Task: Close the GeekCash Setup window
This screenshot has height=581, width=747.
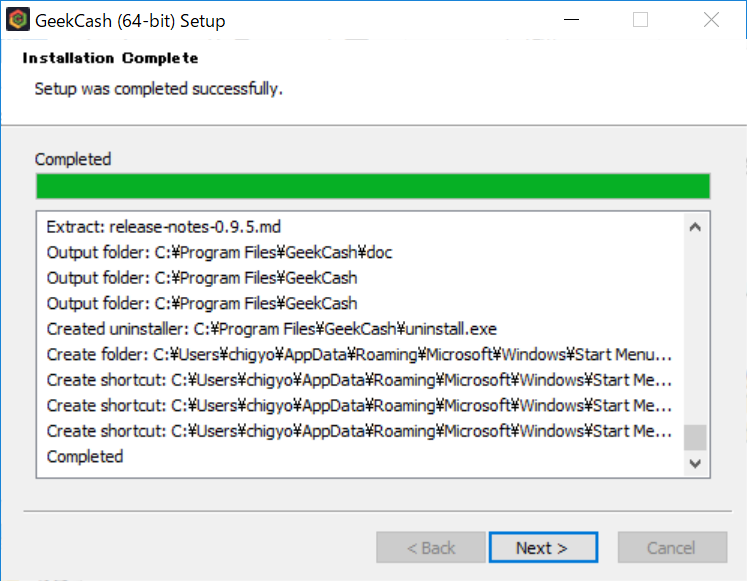Action: 711,20
